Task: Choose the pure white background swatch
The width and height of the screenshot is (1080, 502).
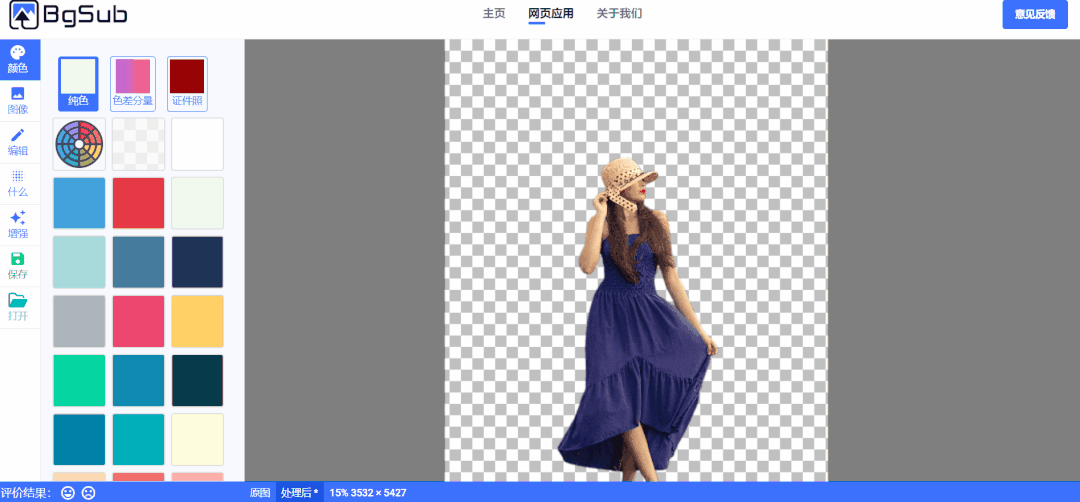Action: pyautogui.click(x=198, y=144)
